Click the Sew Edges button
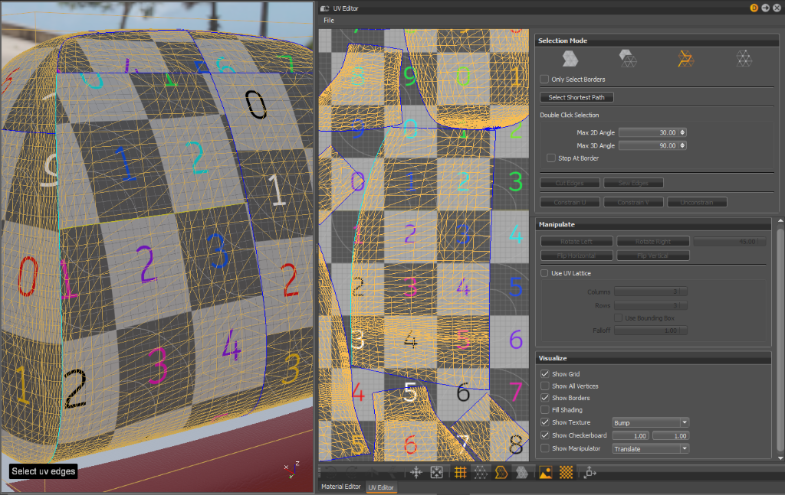This screenshot has width=785, height=496. coord(633,183)
